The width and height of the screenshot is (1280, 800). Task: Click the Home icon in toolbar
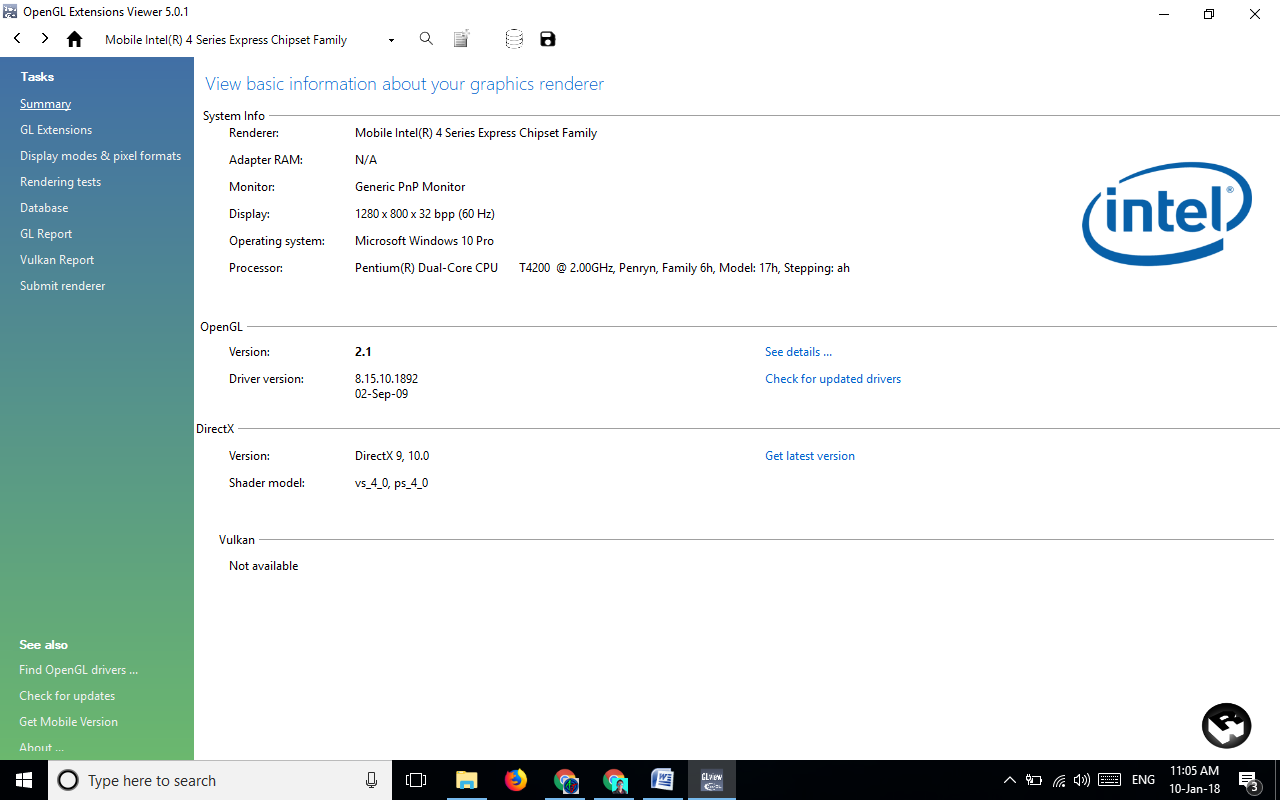(x=74, y=39)
